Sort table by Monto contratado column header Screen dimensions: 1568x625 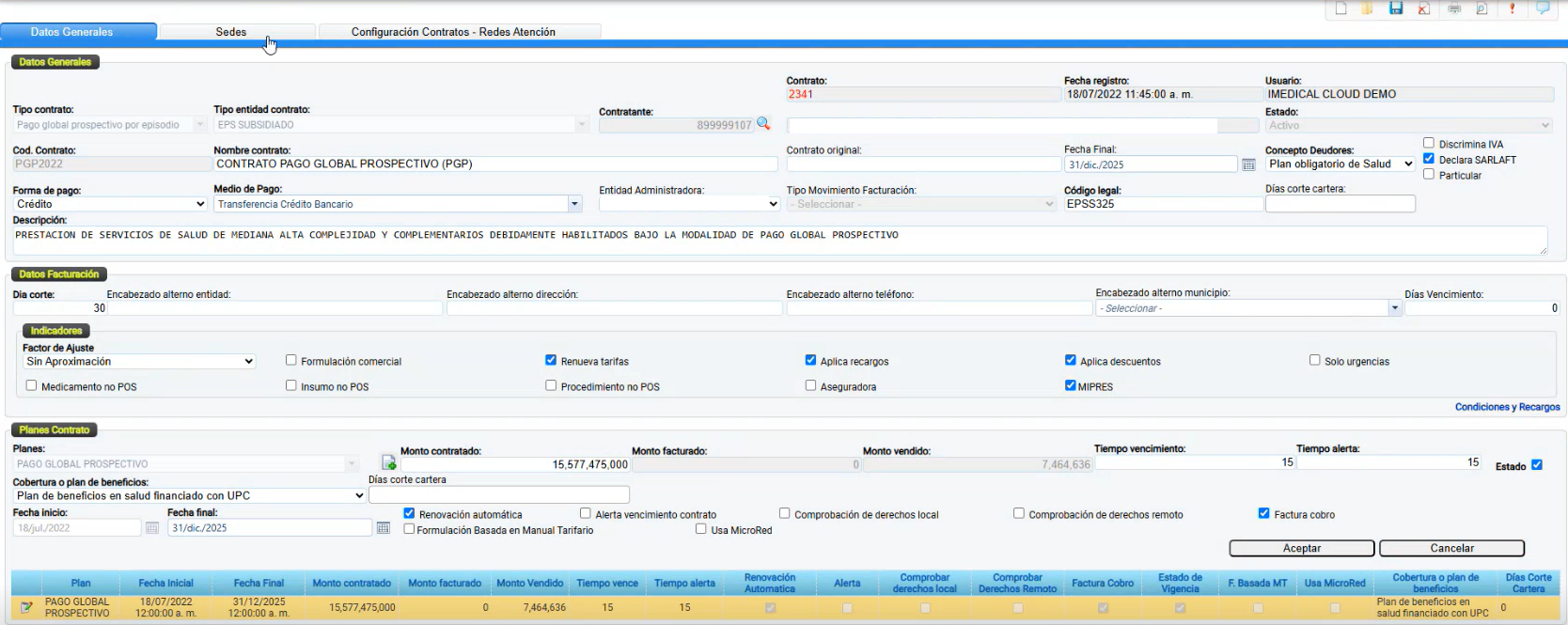(x=352, y=584)
